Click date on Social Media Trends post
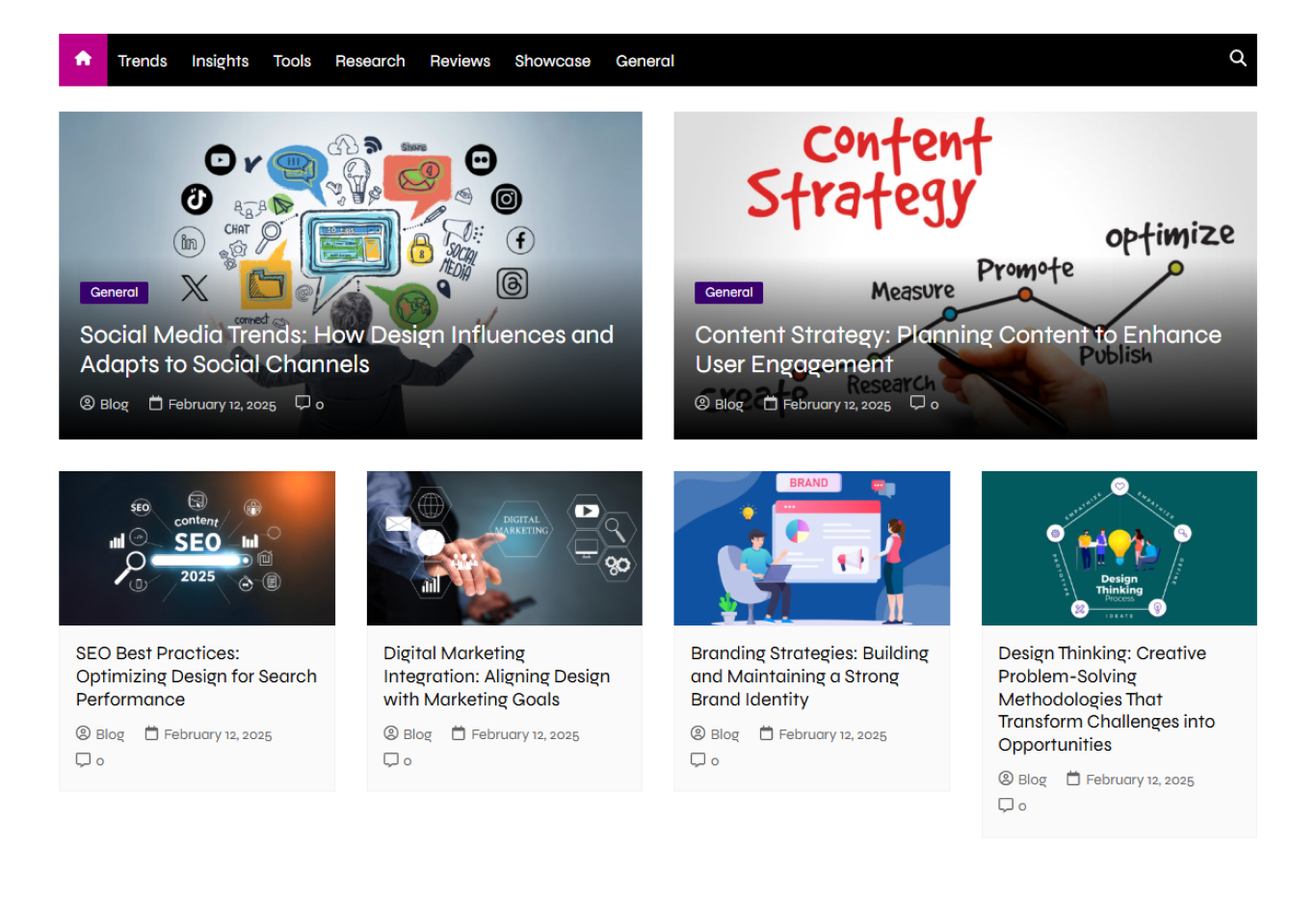The height and width of the screenshot is (901, 1316). [x=222, y=405]
